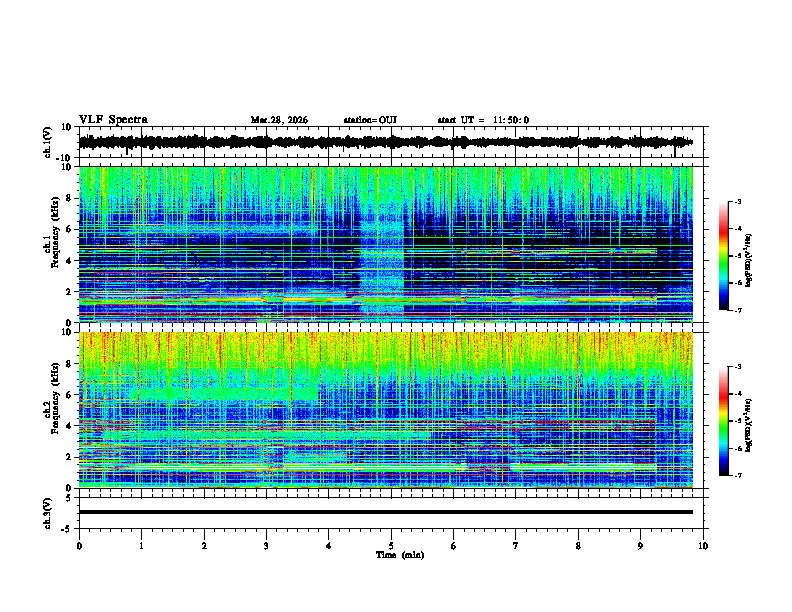Click the '3' tick label on time axis
792x612 pixels.
(x=266, y=546)
